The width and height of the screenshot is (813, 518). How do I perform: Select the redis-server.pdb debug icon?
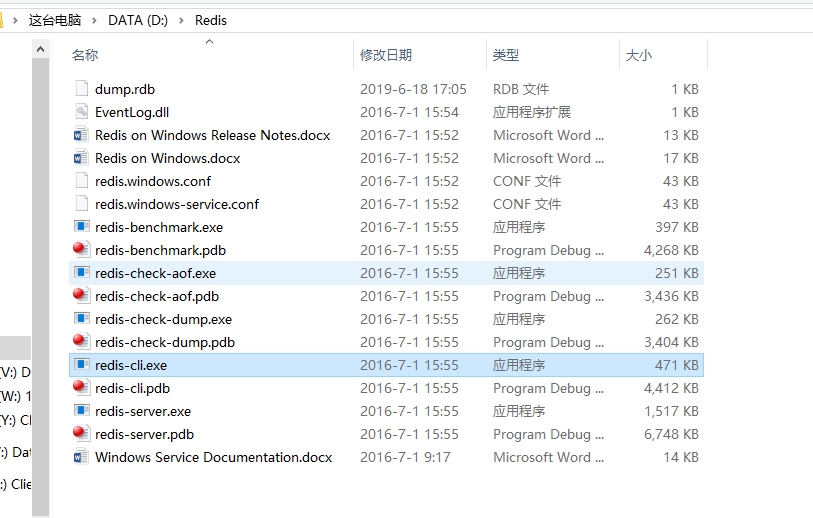pos(80,433)
